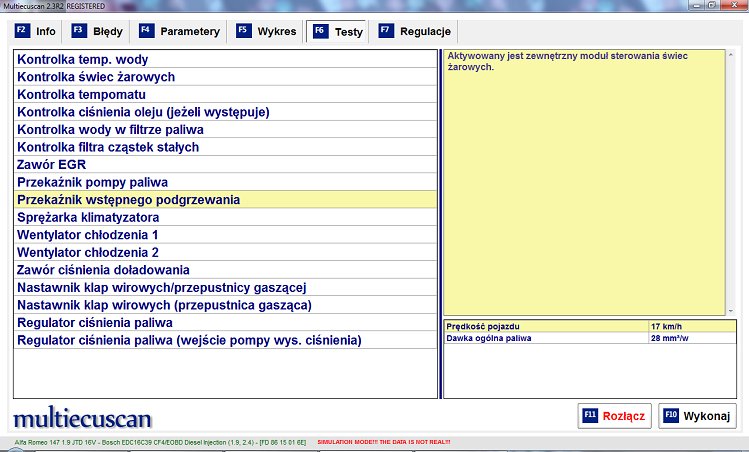Click the F10 icon on Wykonaj
The image size is (749, 452).
click(671, 415)
